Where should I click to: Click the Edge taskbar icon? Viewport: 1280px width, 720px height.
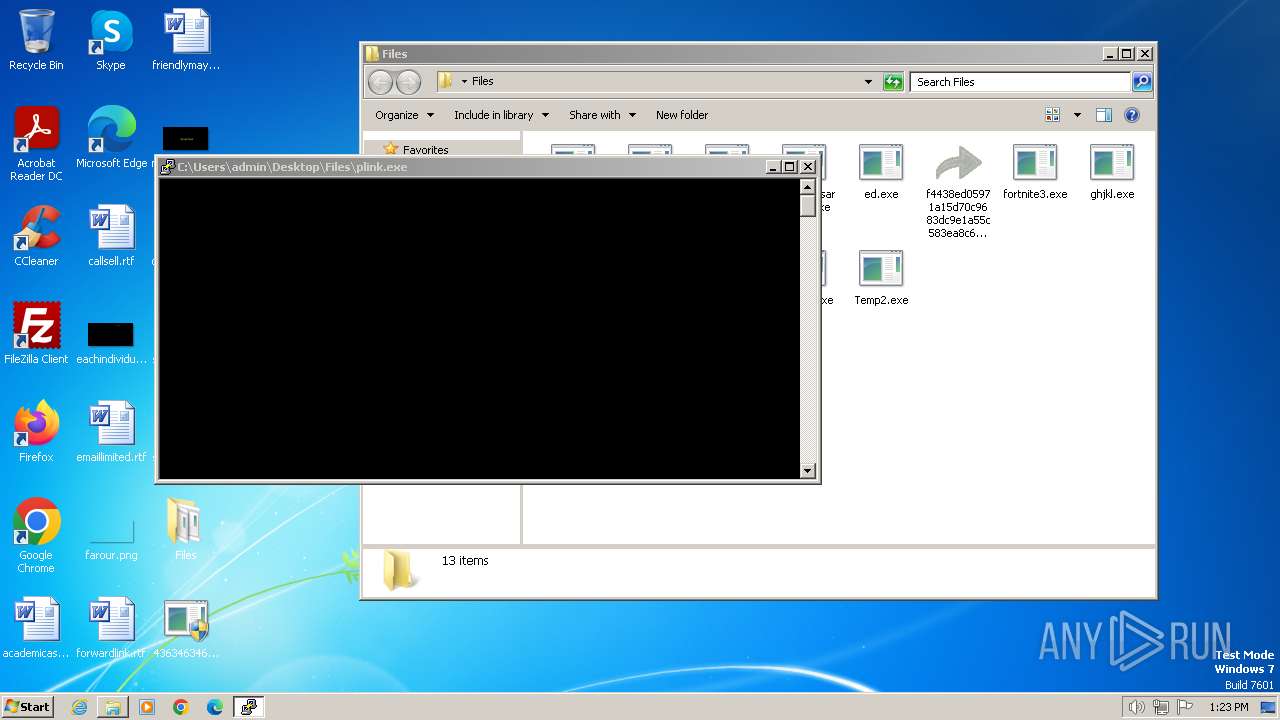[x=215, y=707]
